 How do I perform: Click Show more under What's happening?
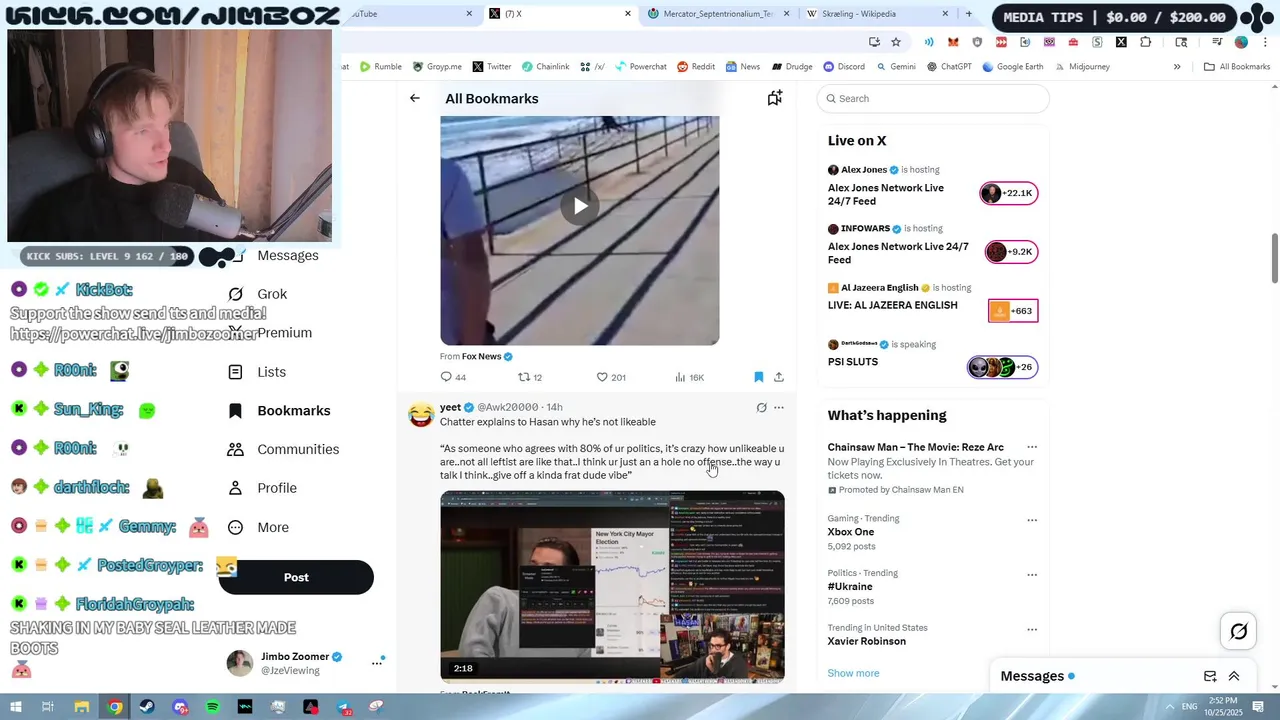tap(853, 673)
